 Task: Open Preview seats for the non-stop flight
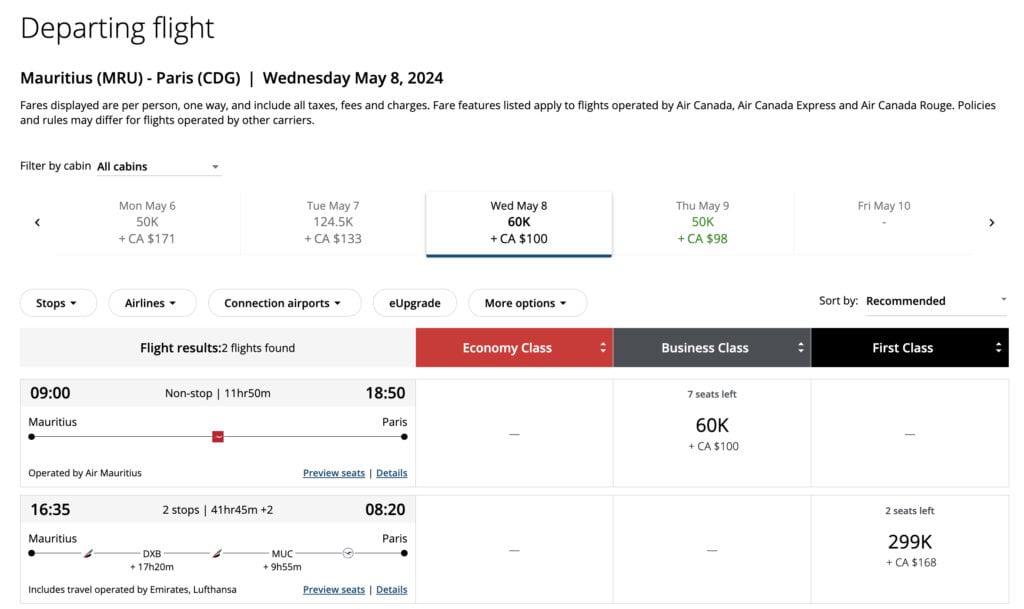[x=333, y=472]
